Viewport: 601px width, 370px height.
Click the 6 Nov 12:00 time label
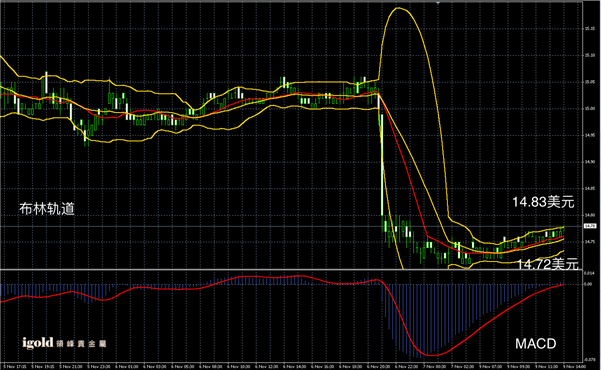click(267, 367)
